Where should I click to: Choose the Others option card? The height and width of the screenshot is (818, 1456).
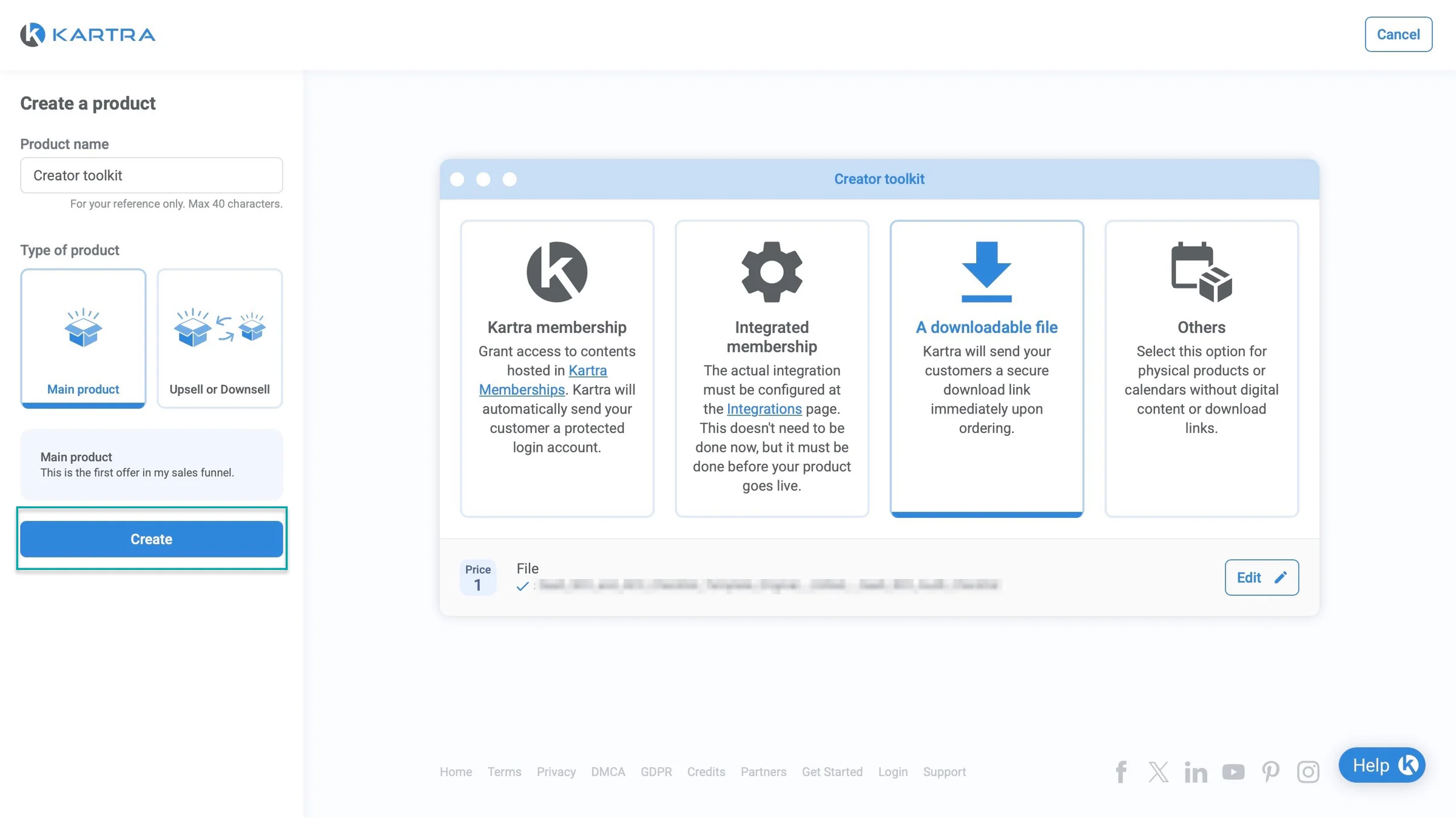tap(1201, 369)
